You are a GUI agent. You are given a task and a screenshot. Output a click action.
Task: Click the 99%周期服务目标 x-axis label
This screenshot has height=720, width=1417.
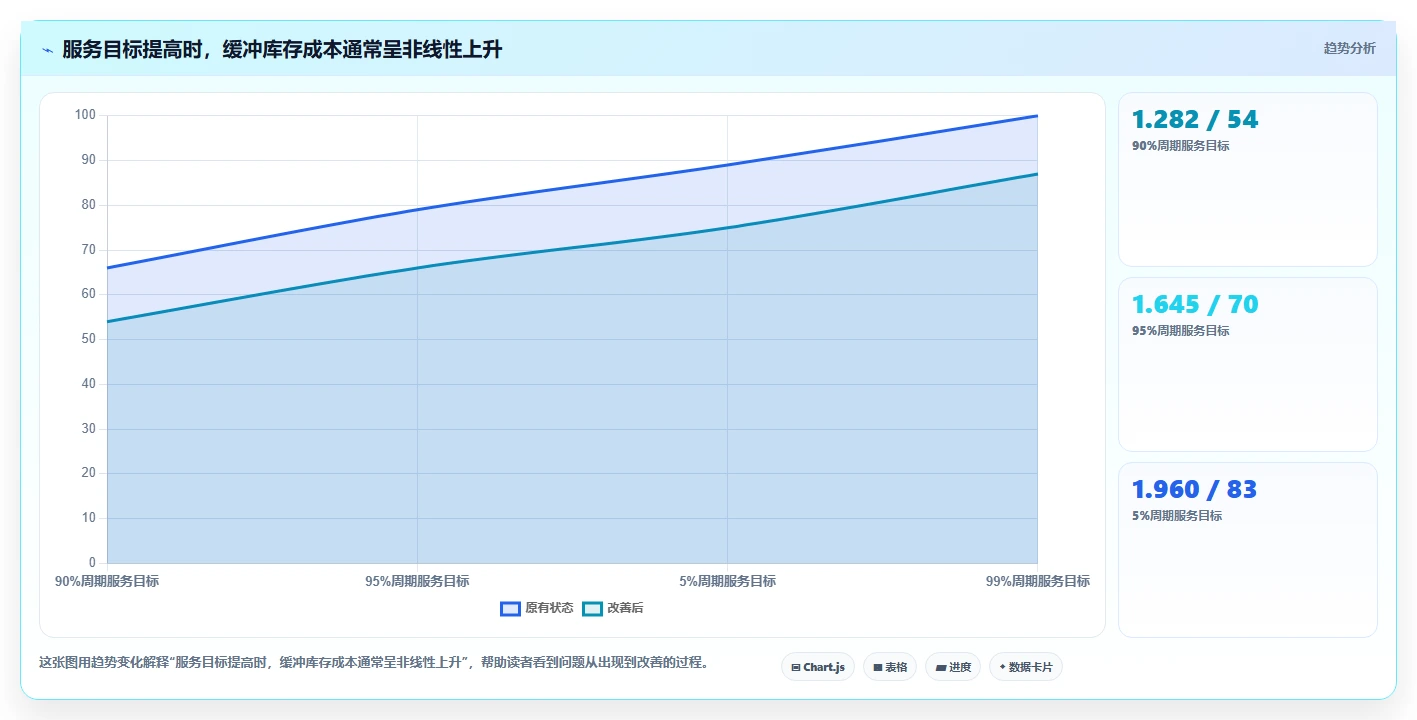(1037, 581)
